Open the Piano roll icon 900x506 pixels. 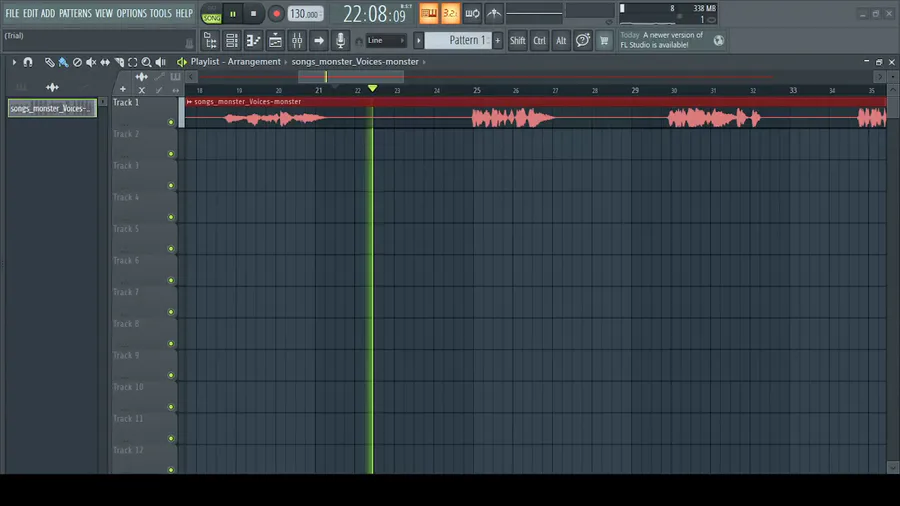click(253, 41)
